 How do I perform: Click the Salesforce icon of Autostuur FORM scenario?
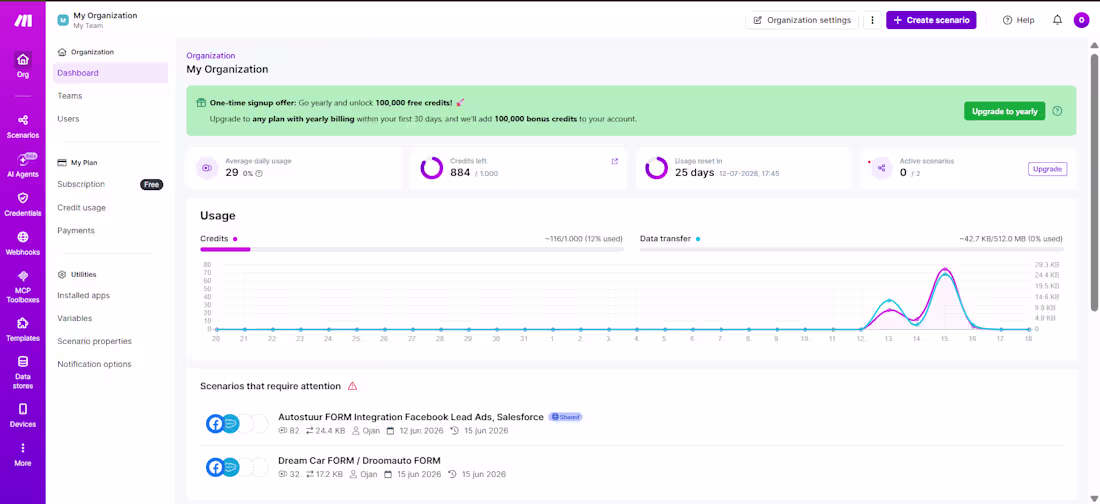point(231,423)
